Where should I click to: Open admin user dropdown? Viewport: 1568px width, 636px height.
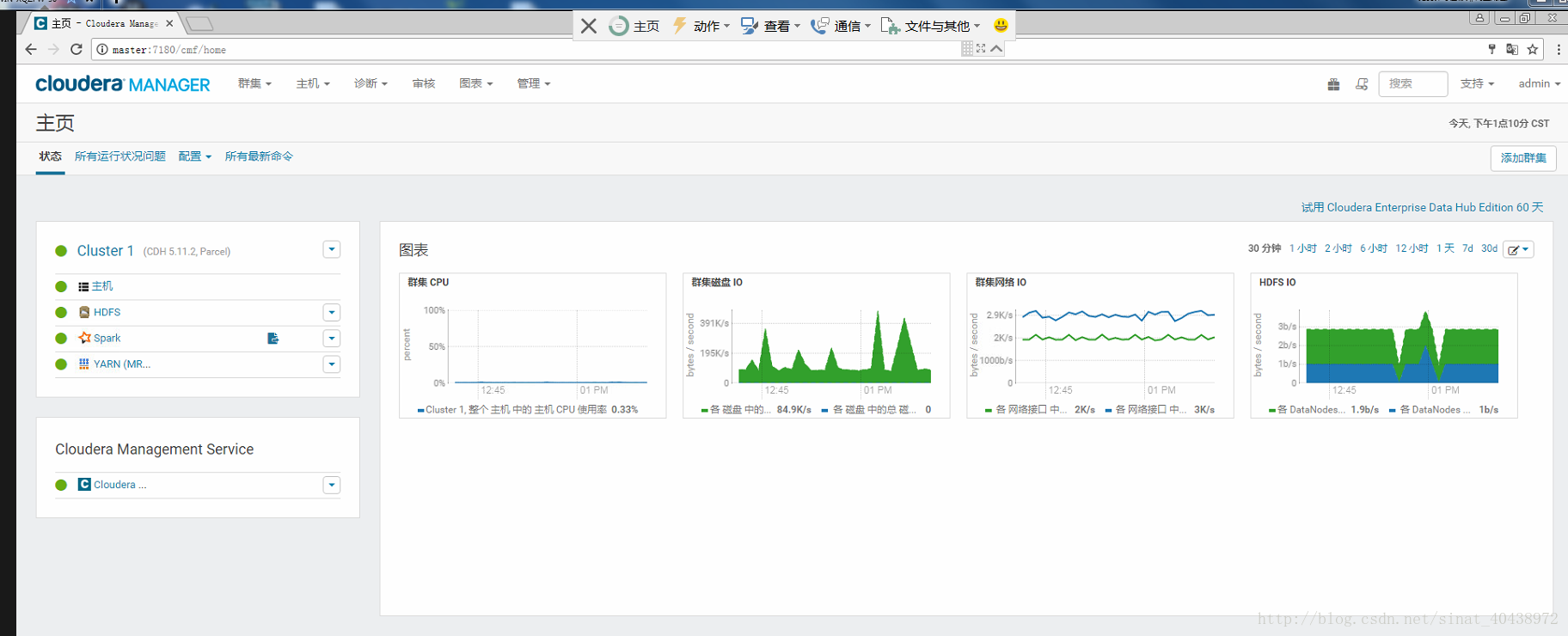point(1539,83)
